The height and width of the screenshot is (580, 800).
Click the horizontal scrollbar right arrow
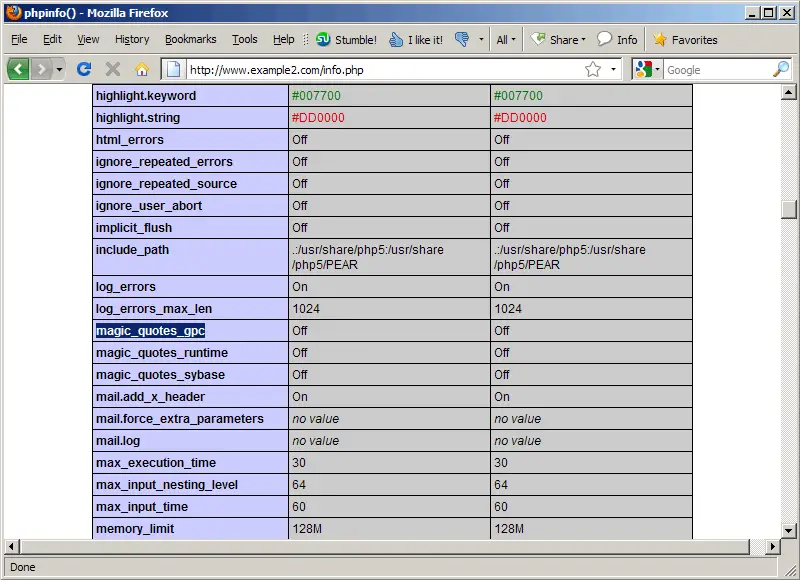coord(772,546)
